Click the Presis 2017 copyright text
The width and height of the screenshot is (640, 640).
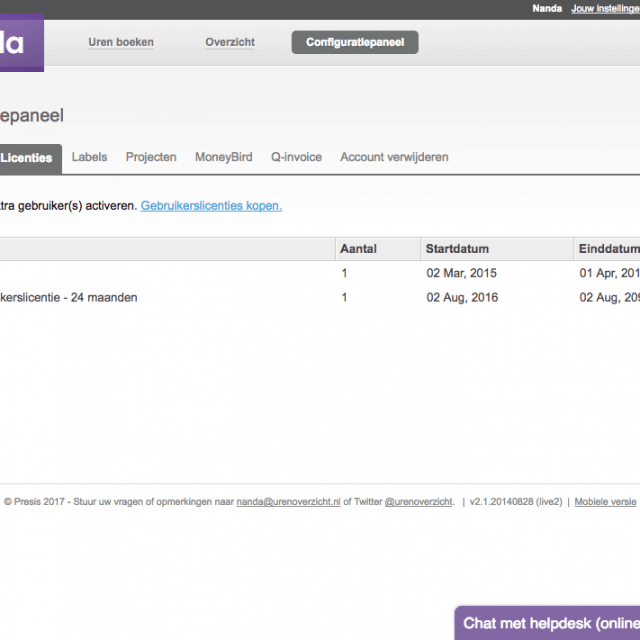pyautogui.click(x=34, y=502)
